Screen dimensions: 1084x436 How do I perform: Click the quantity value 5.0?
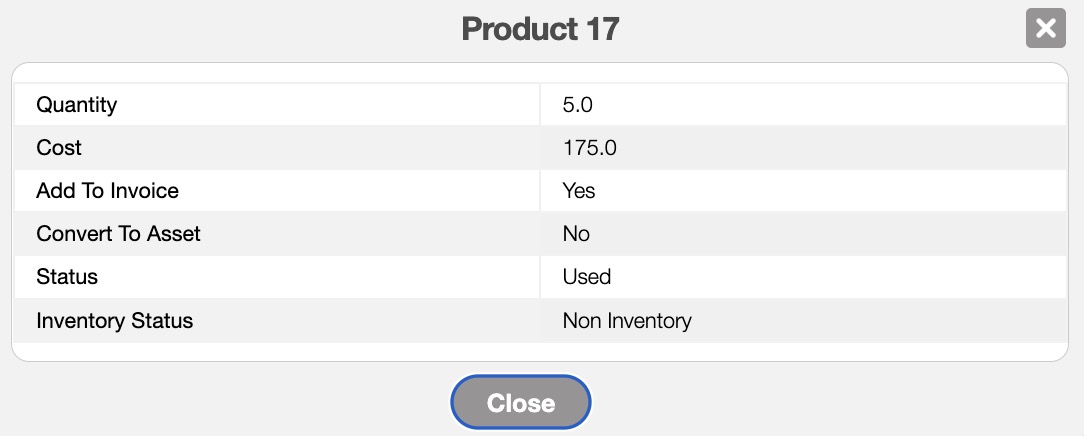coord(585,104)
